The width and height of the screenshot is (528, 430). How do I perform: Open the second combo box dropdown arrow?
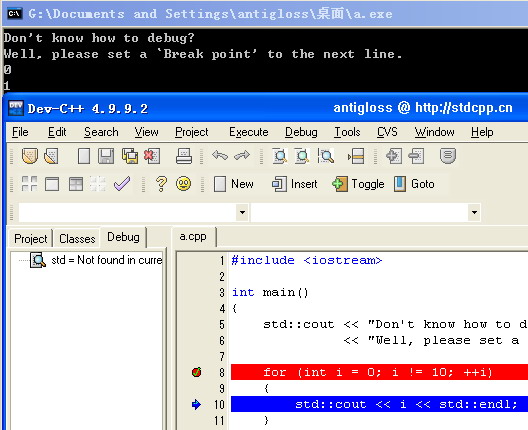coord(474,212)
